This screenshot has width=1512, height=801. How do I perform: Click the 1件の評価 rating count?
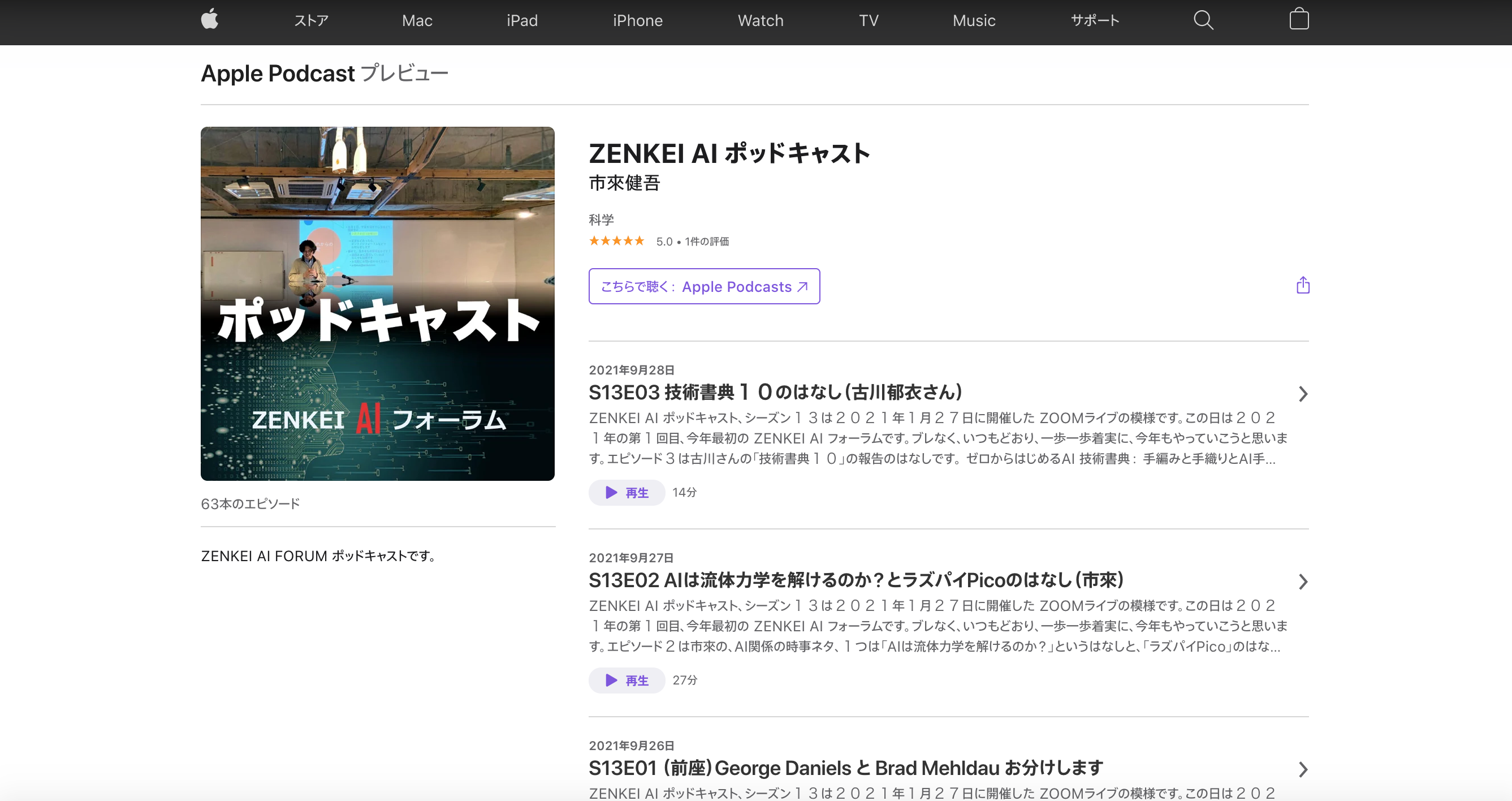point(707,242)
